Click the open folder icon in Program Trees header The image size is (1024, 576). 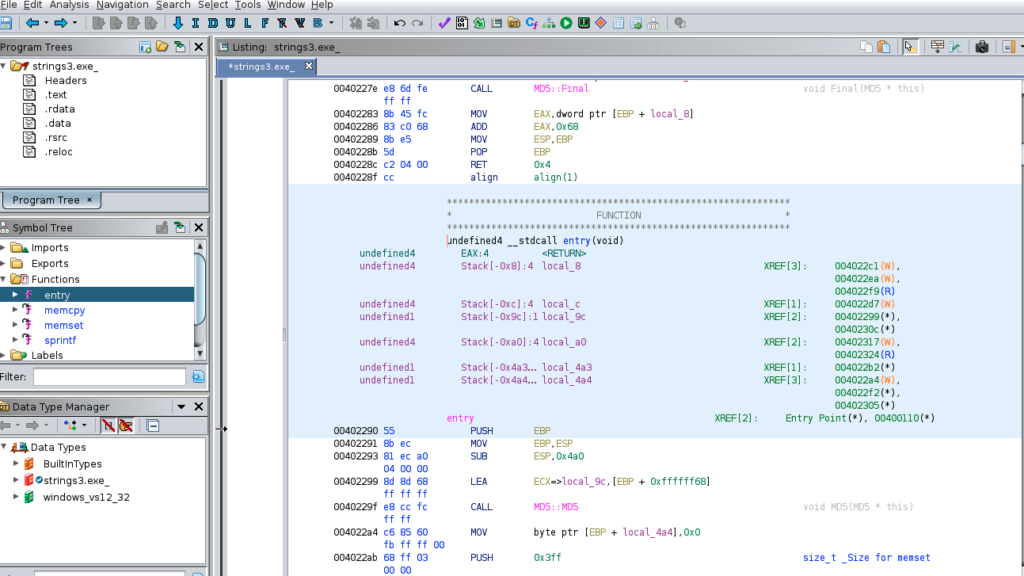click(162, 47)
